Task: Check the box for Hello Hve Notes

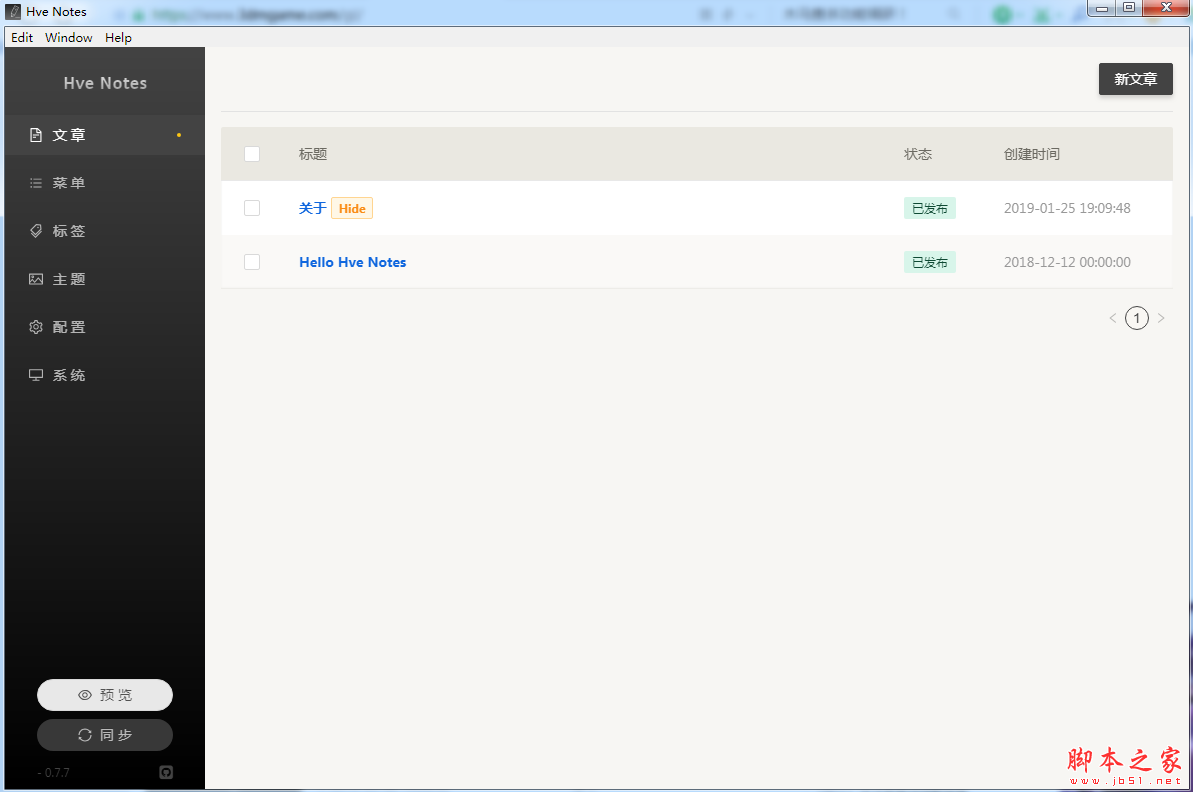Action: point(252,262)
